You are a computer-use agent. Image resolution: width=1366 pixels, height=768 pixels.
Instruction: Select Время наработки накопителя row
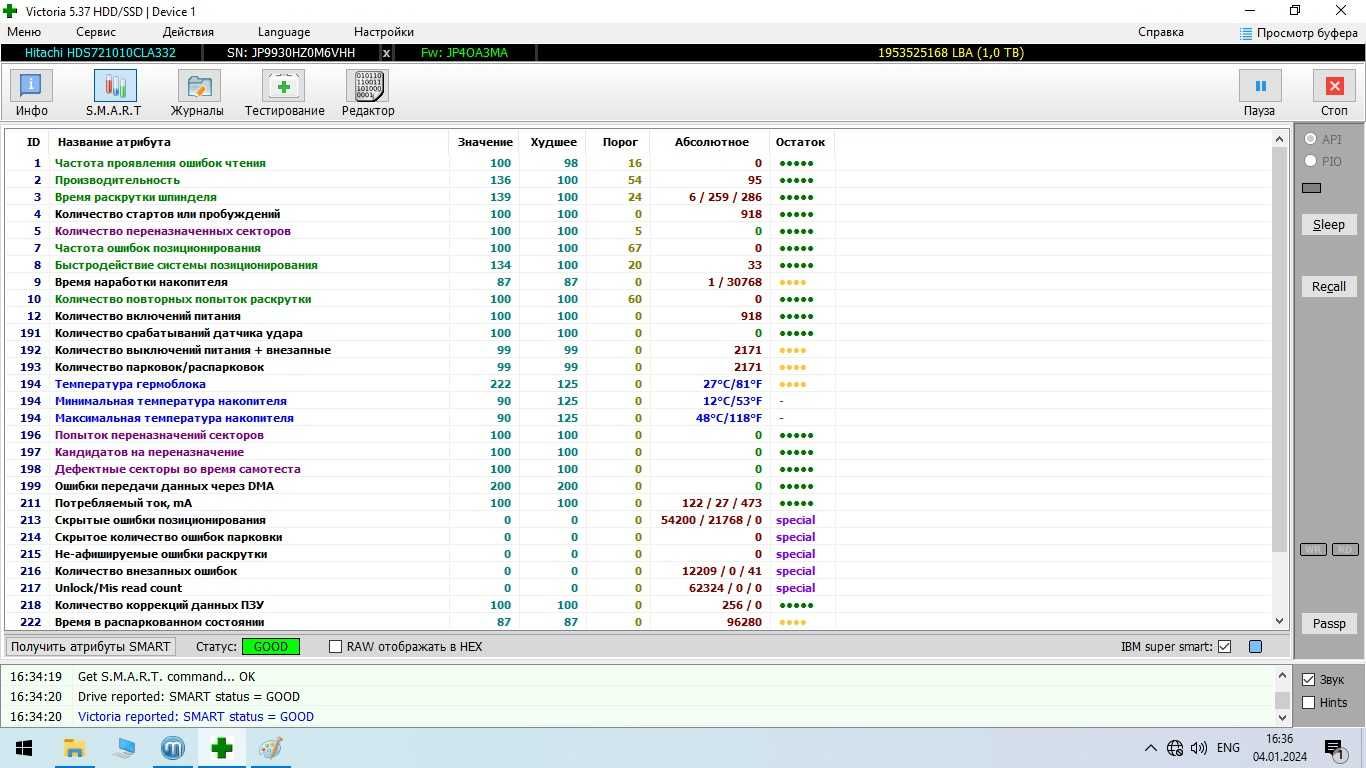[420, 282]
